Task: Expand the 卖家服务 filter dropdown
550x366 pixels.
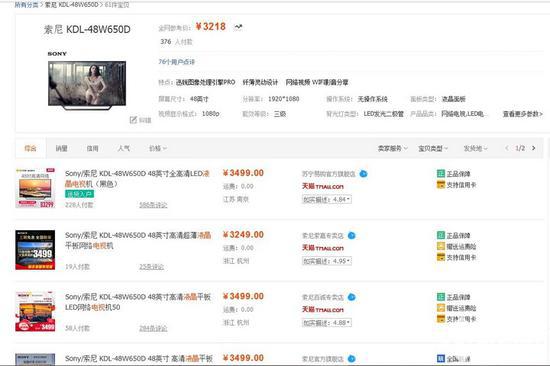Action: [393, 148]
